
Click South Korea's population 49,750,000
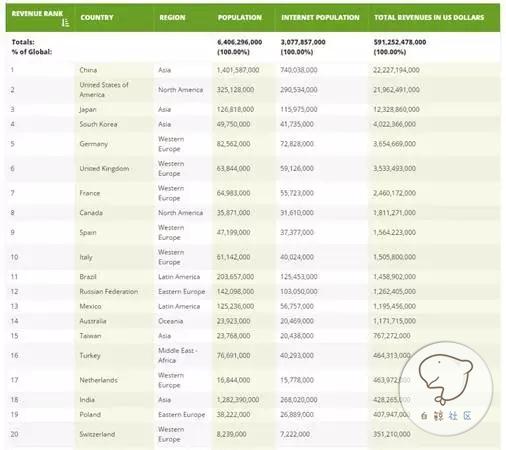[x=233, y=124]
